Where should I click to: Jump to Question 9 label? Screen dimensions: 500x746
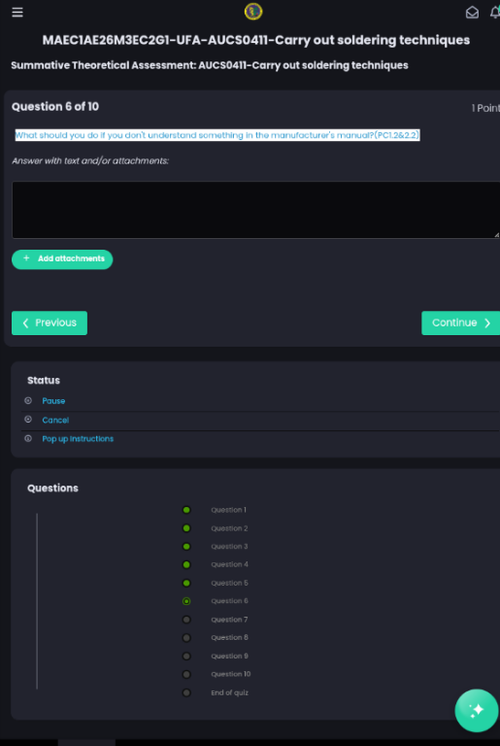tap(230, 656)
